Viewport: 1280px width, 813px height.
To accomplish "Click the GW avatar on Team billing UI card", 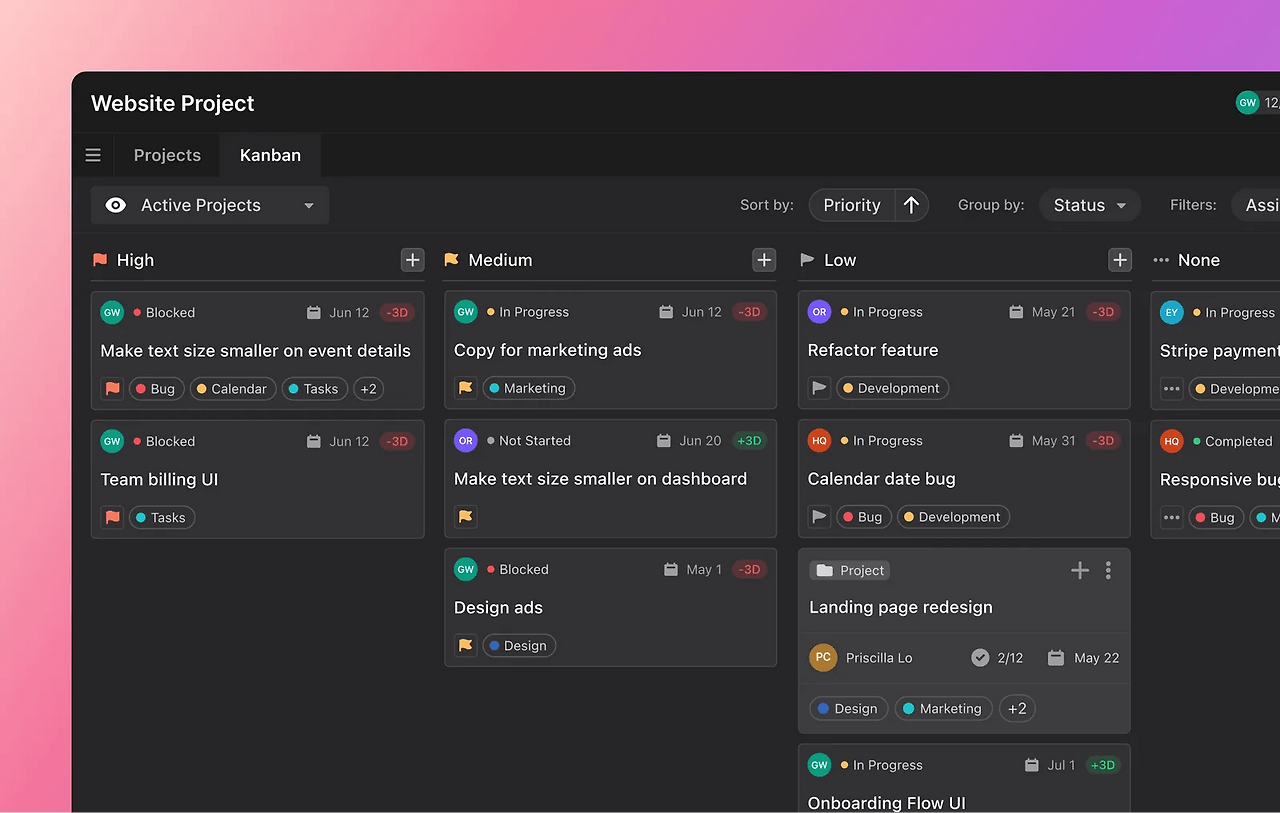I will (x=112, y=440).
